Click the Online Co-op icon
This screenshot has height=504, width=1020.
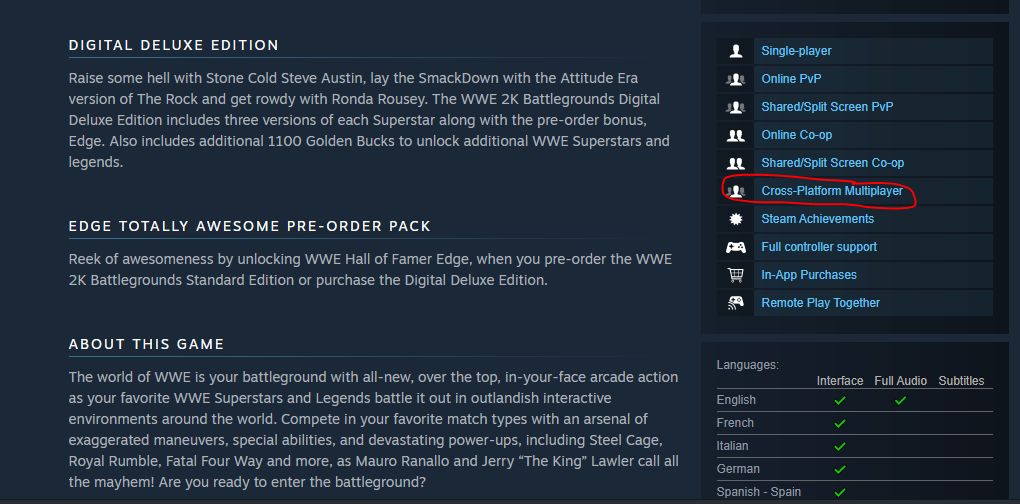tap(735, 135)
